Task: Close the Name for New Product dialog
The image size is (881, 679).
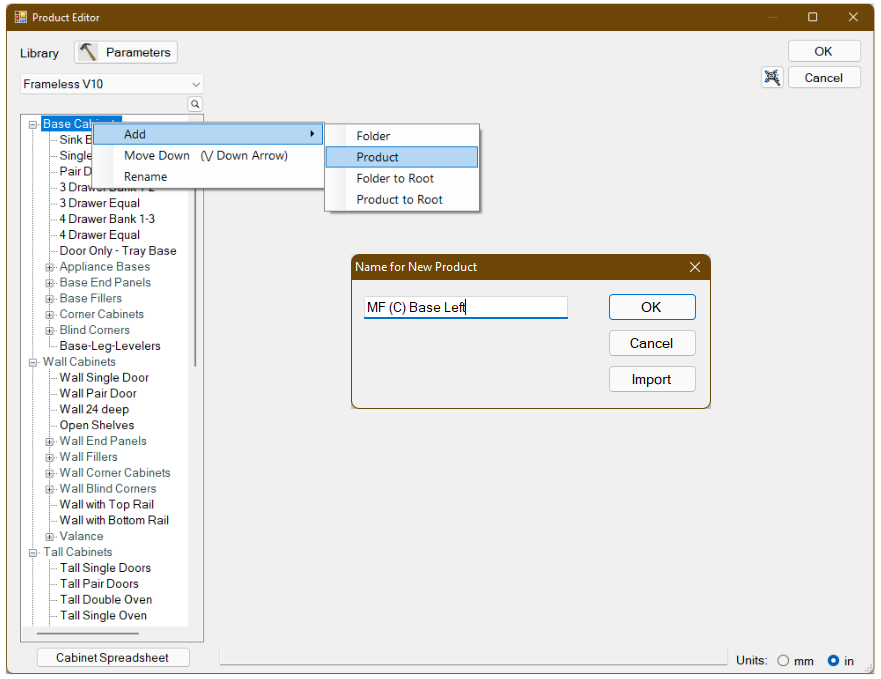Action: [695, 267]
